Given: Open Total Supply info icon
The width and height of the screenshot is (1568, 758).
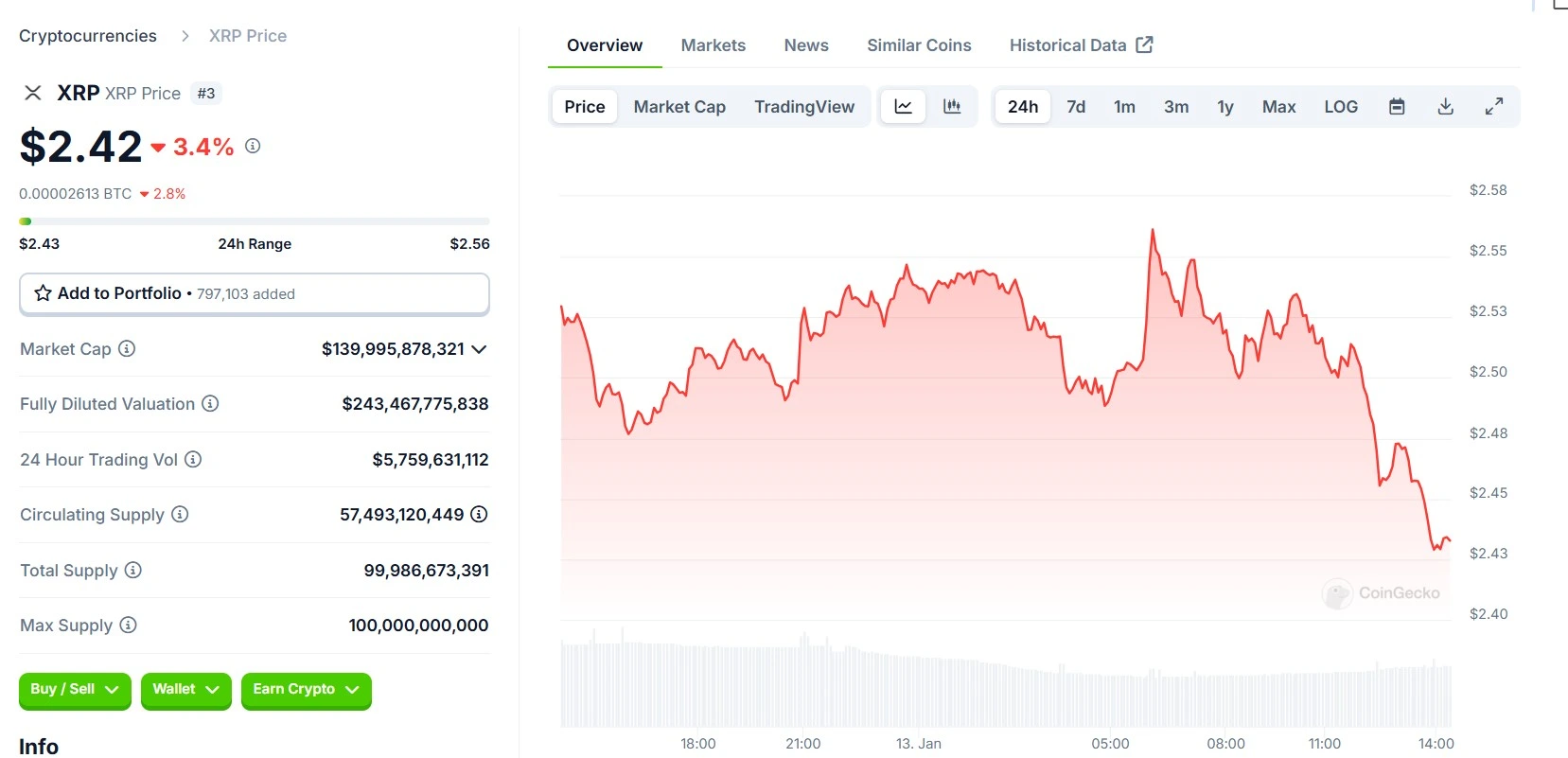Looking at the screenshot, I should [133, 570].
